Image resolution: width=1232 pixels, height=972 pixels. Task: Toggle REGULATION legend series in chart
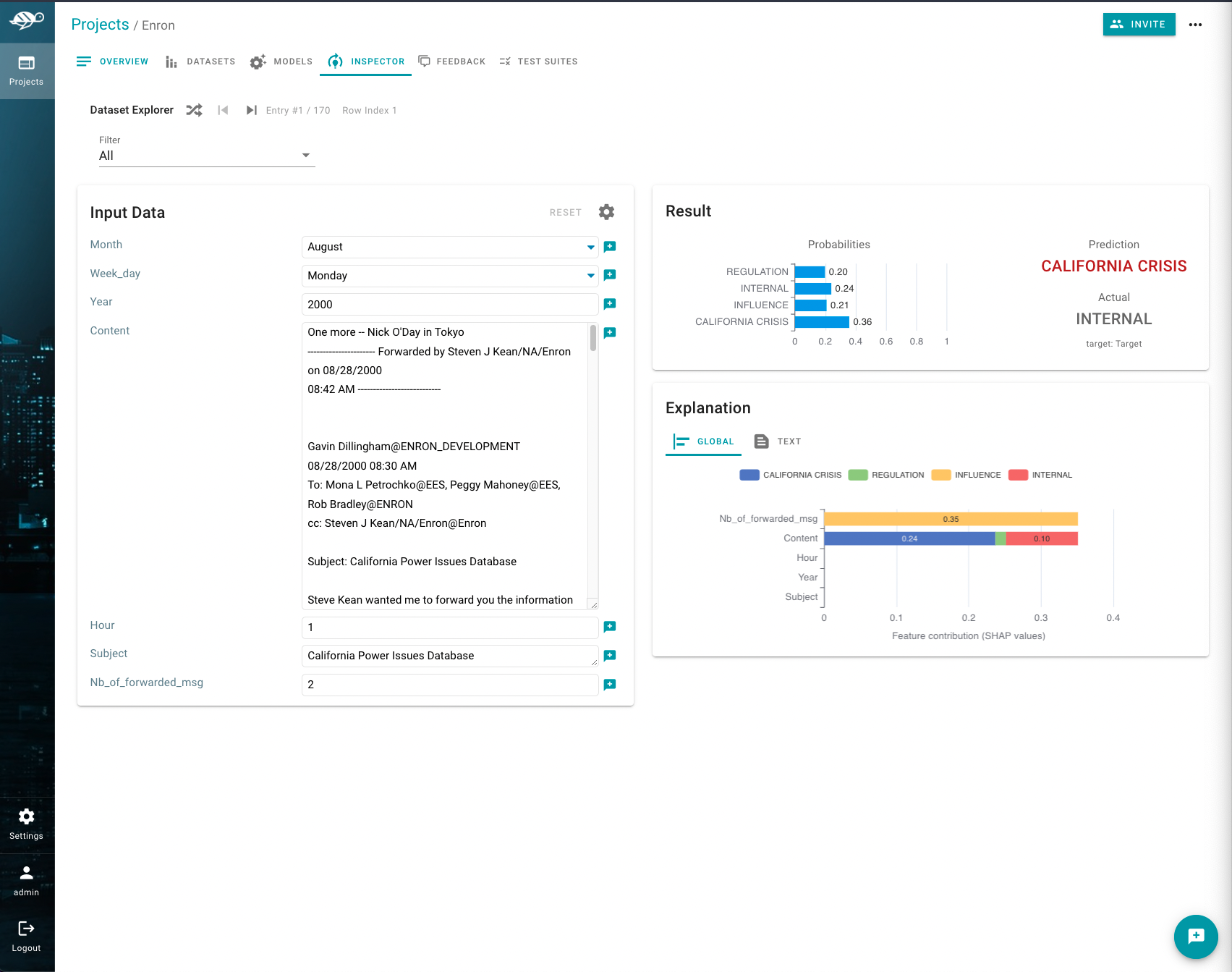click(886, 475)
